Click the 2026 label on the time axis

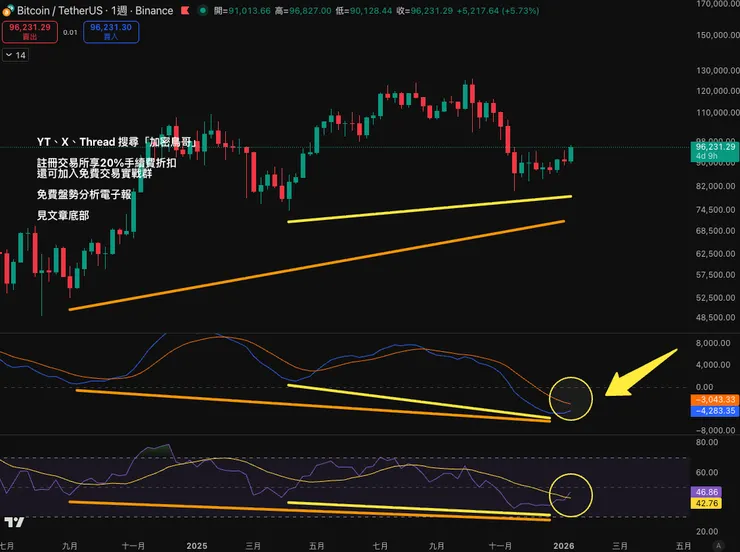563,546
